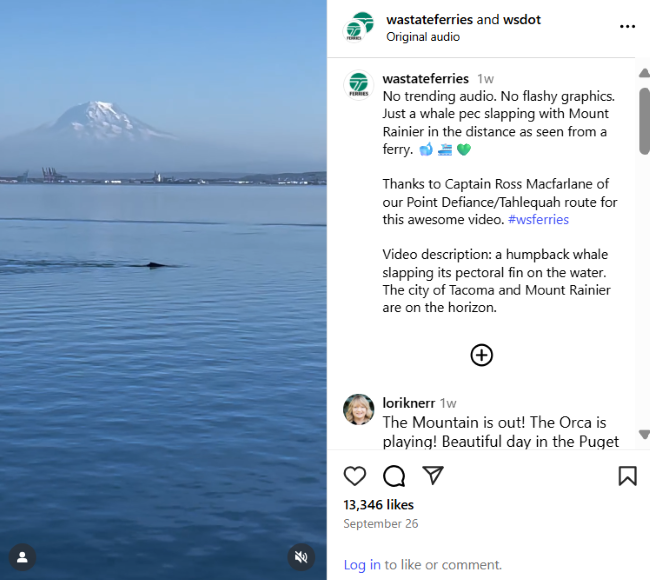The image size is (650, 580).
Task: Share post using paper plane icon
Action: (432, 475)
